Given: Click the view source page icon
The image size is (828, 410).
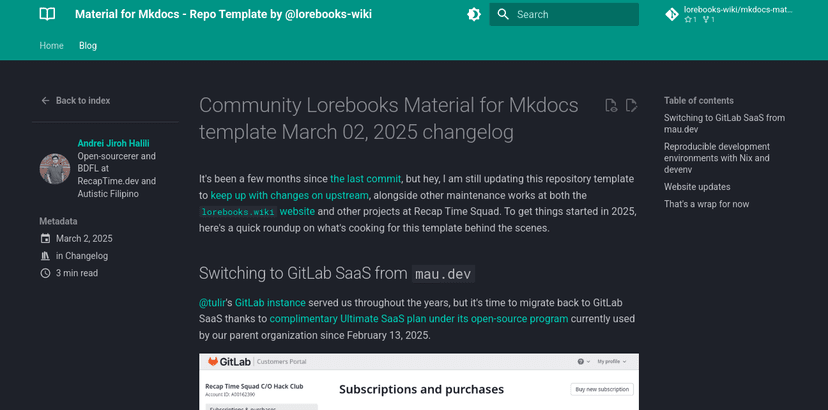Looking at the screenshot, I should click(611, 105).
